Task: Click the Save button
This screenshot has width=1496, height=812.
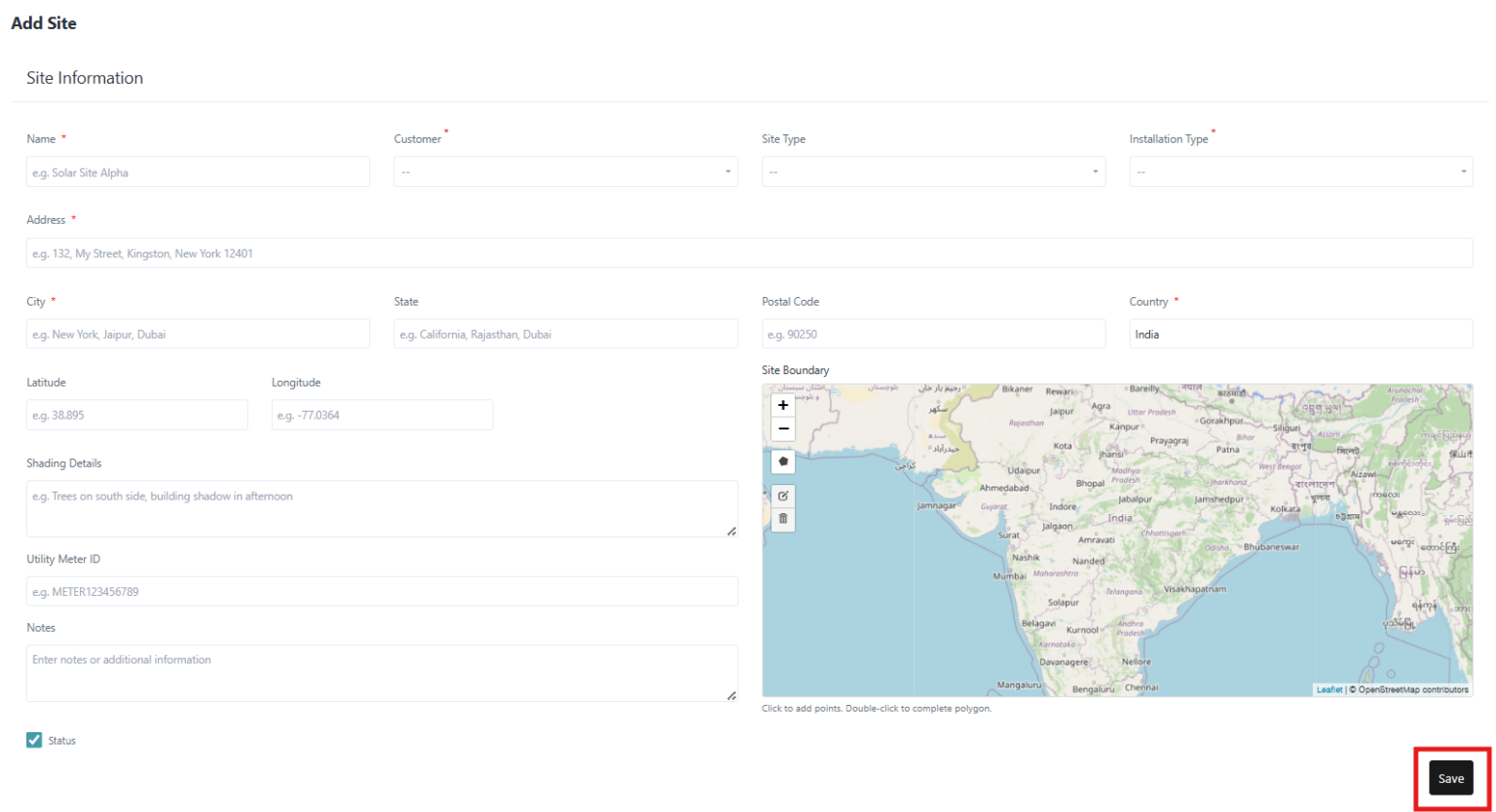Action: [1450, 778]
